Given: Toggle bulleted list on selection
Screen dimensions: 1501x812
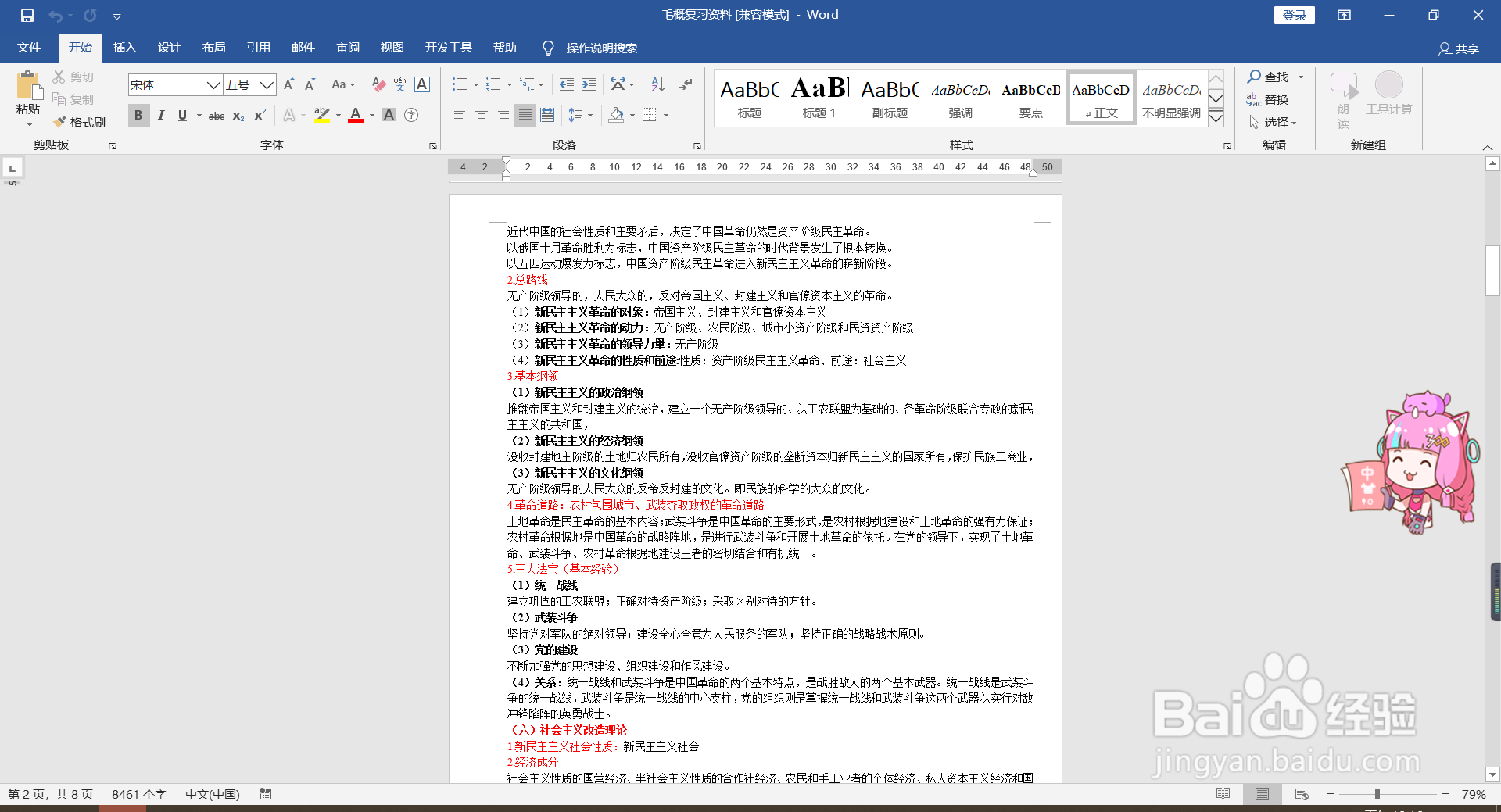Looking at the screenshot, I should pyautogui.click(x=460, y=84).
